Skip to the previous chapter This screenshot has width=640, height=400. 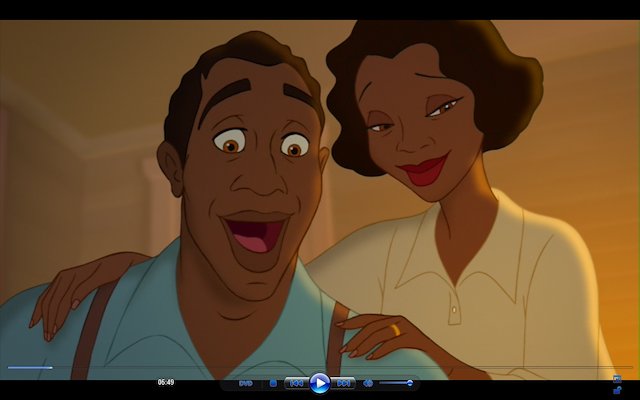(297, 383)
